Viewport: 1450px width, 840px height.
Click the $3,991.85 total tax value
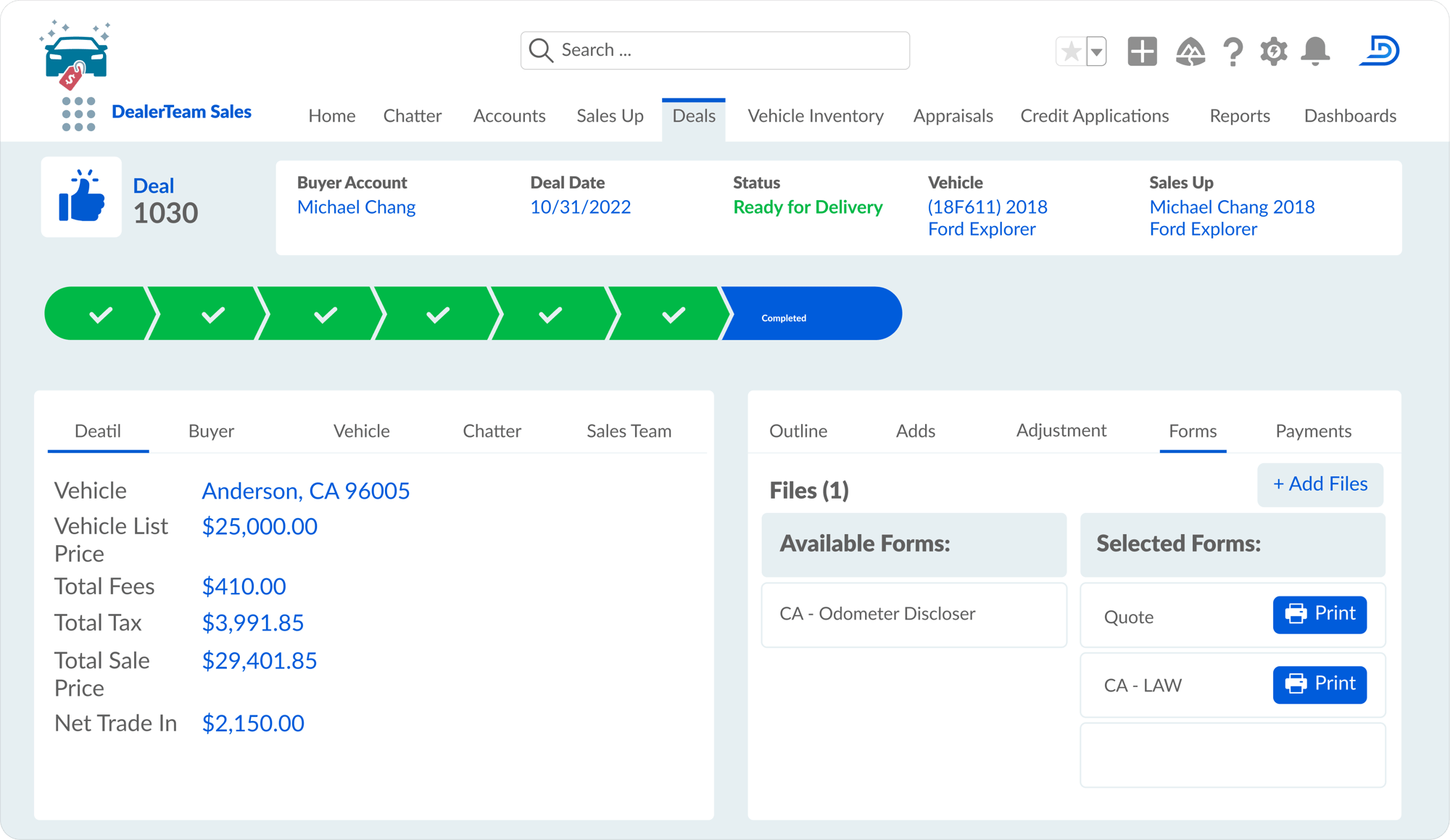[x=252, y=623]
